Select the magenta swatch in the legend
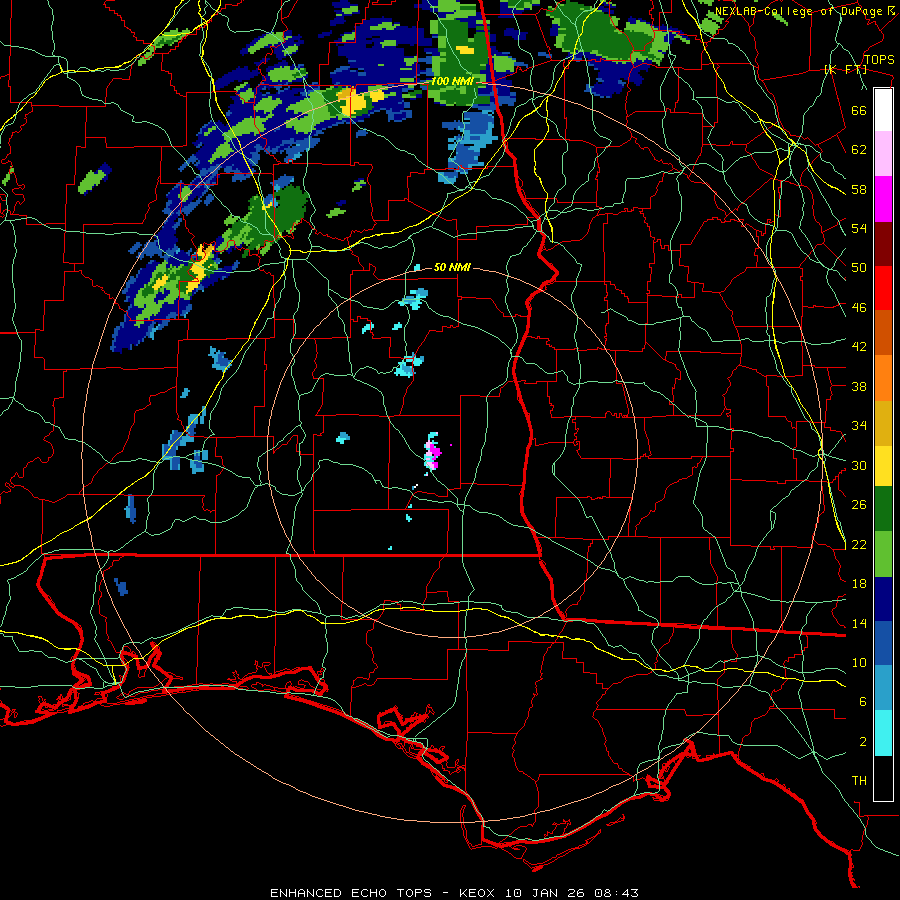This screenshot has width=900, height=900. pyautogui.click(x=883, y=199)
